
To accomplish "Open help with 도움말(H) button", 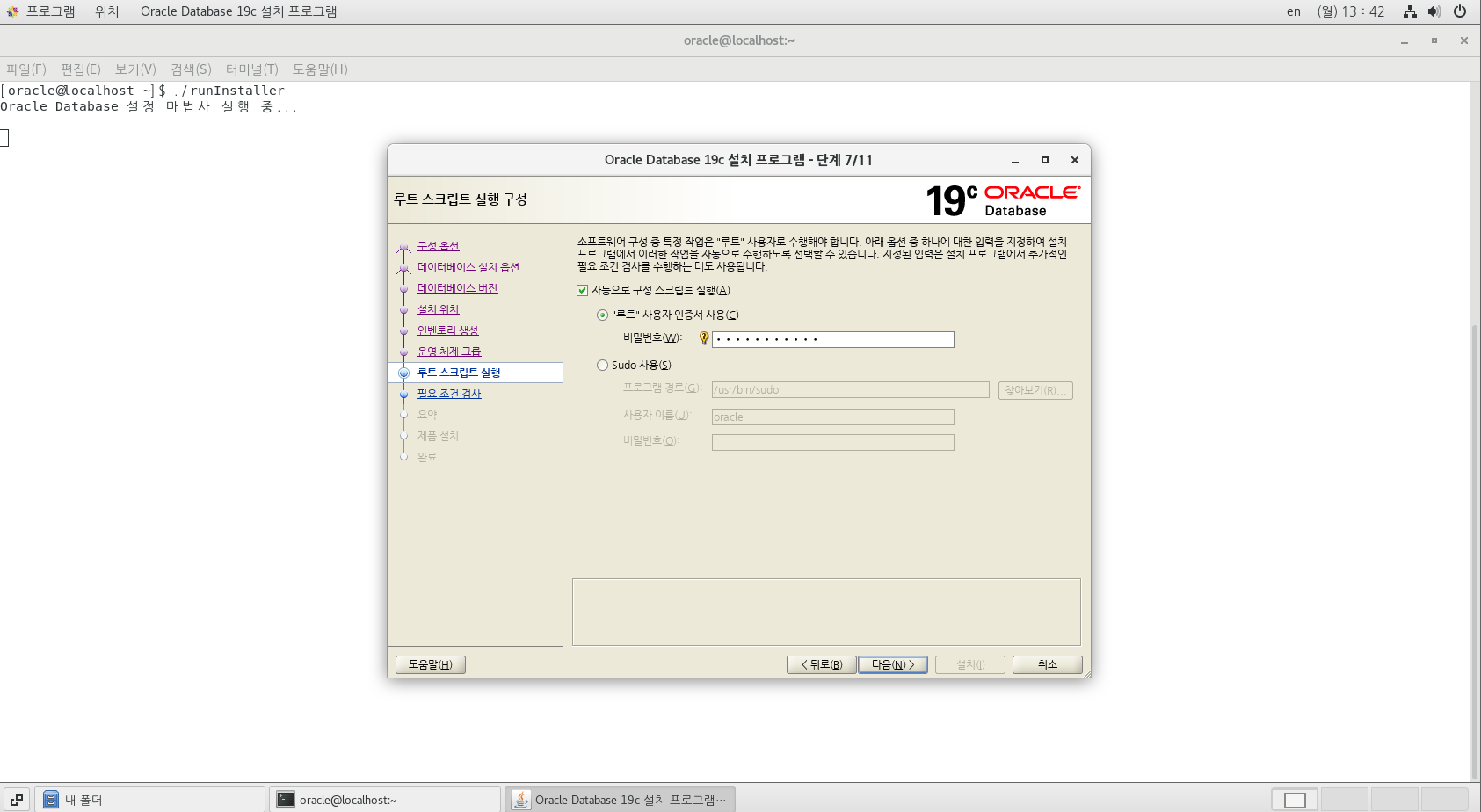I will pyautogui.click(x=430, y=664).
